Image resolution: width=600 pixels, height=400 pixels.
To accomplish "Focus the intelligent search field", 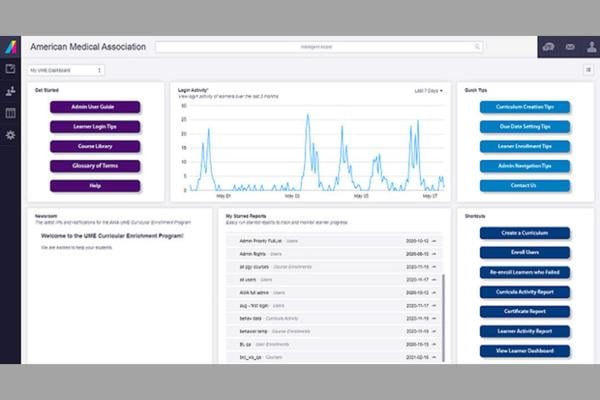I will 318,47.
